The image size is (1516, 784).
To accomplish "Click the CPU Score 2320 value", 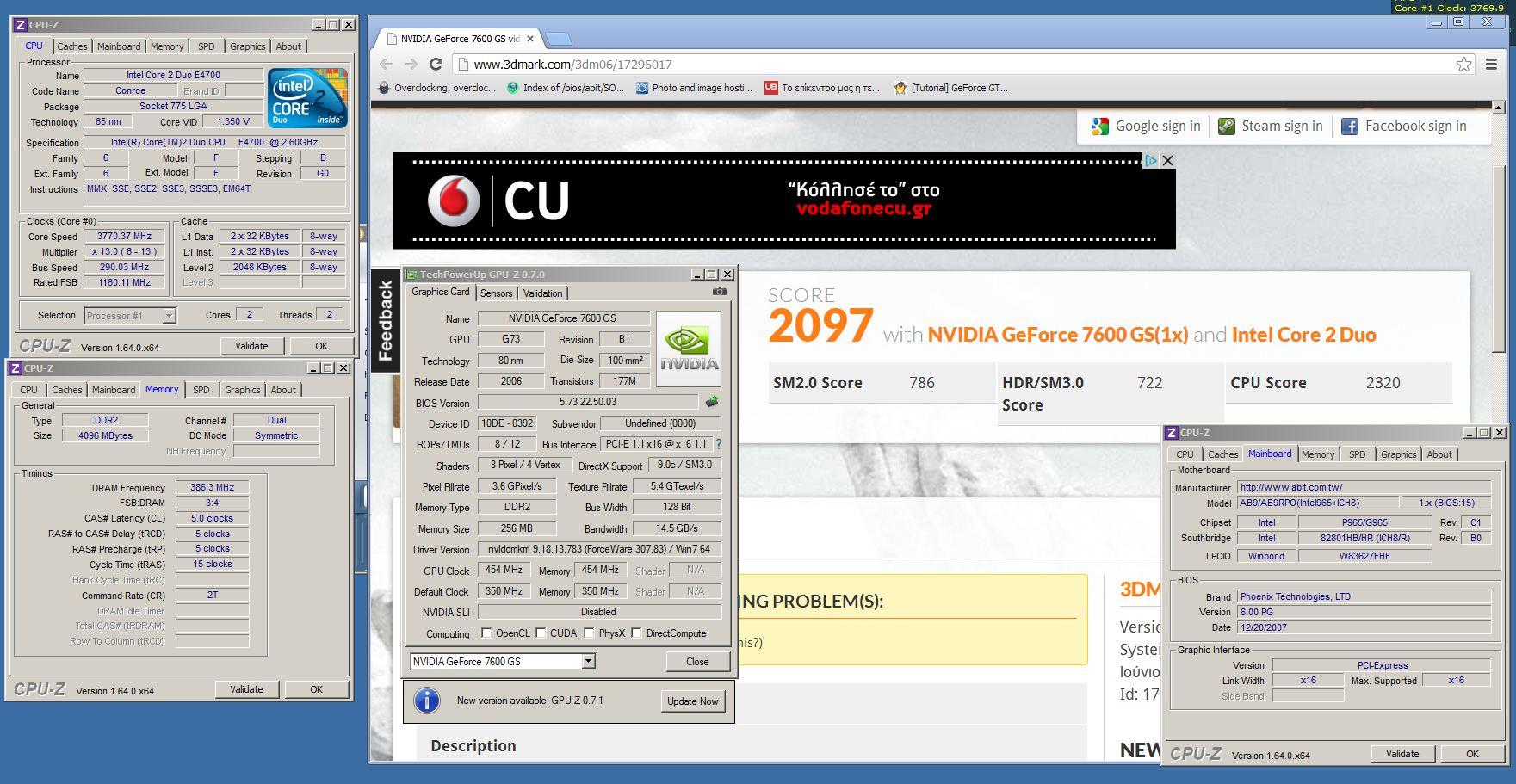I will click(x=1383, y=383).
